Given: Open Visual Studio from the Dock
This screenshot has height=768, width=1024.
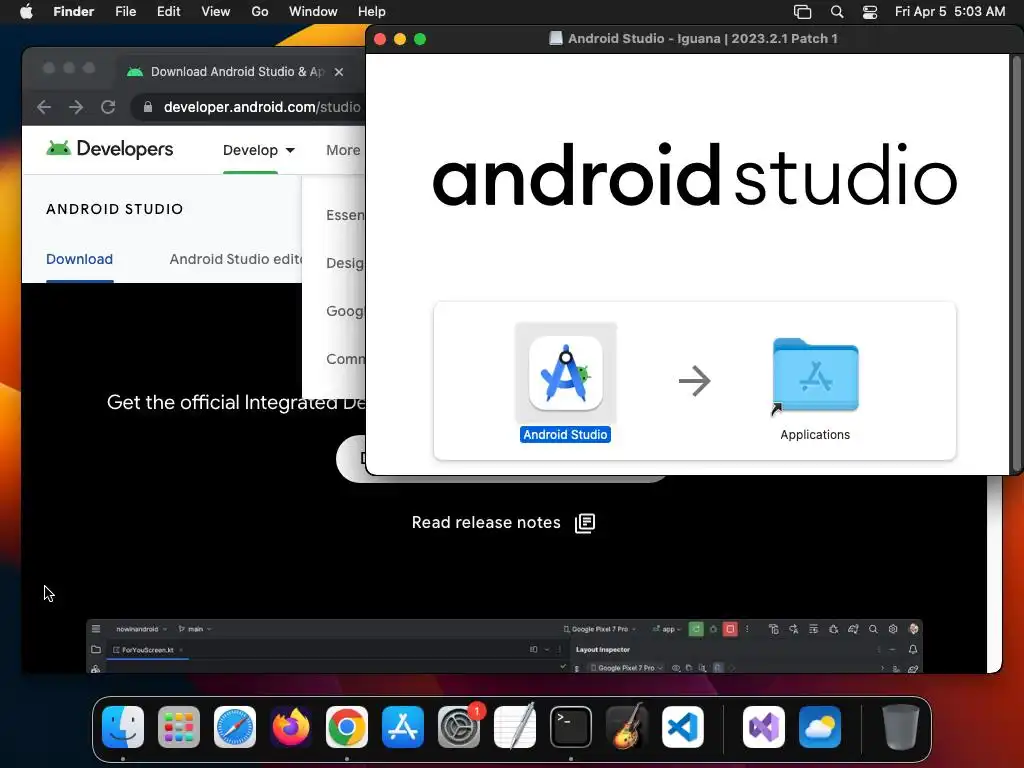Looking at the screenshot, I should pyautogui.click(x=763, y=727).
